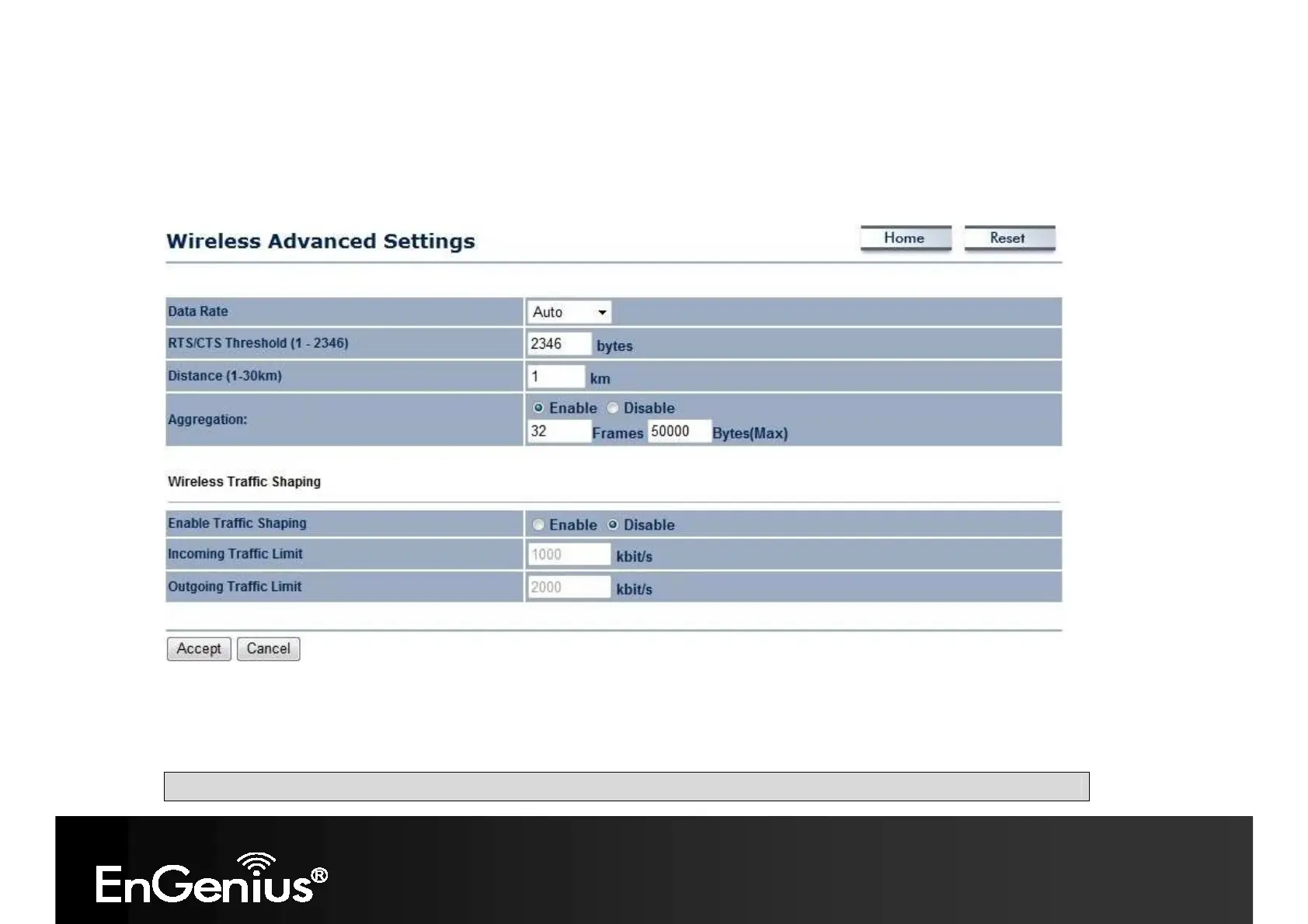Click the Incoming Traffic Limit label
This screenshot has width=1308, height=924.
tap(235, 554)
